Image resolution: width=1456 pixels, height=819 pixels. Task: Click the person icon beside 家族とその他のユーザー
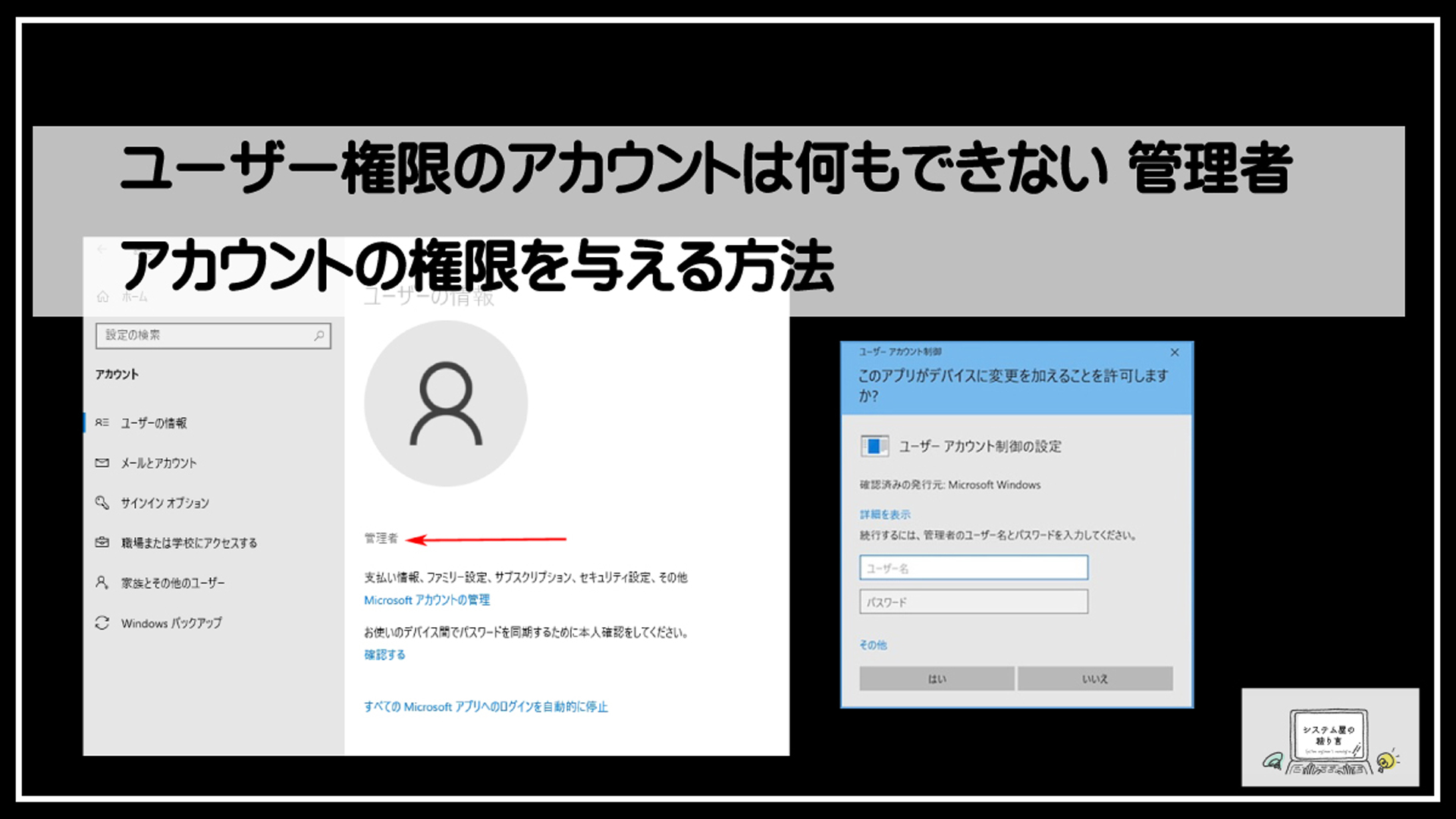(102, 582)
